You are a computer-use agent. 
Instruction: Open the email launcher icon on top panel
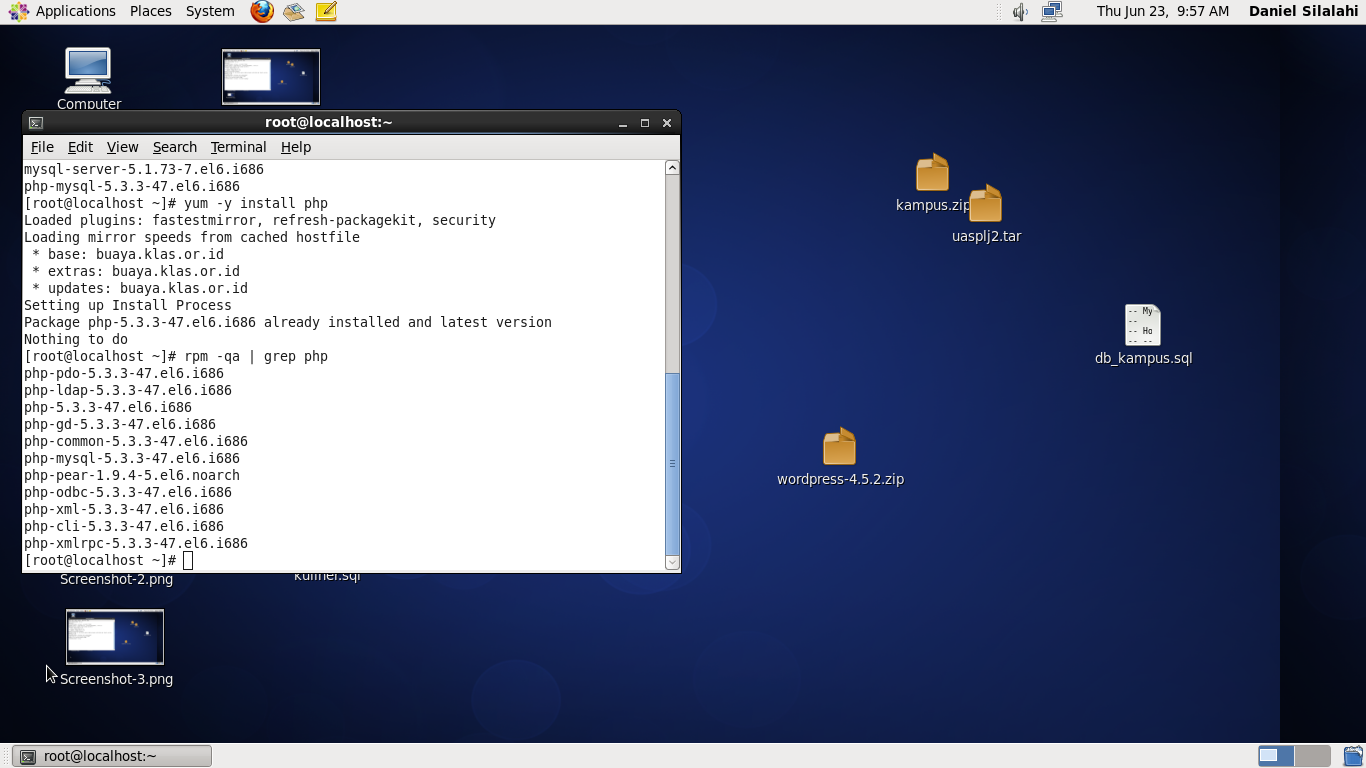point(293,11)
